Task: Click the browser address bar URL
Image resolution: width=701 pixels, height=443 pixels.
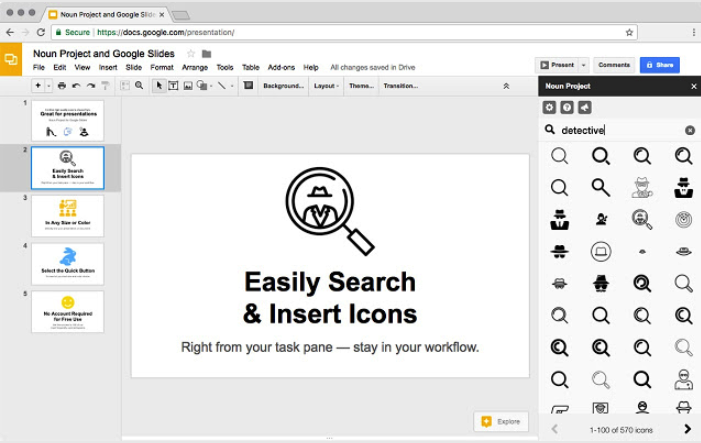Action: (166, 32)
